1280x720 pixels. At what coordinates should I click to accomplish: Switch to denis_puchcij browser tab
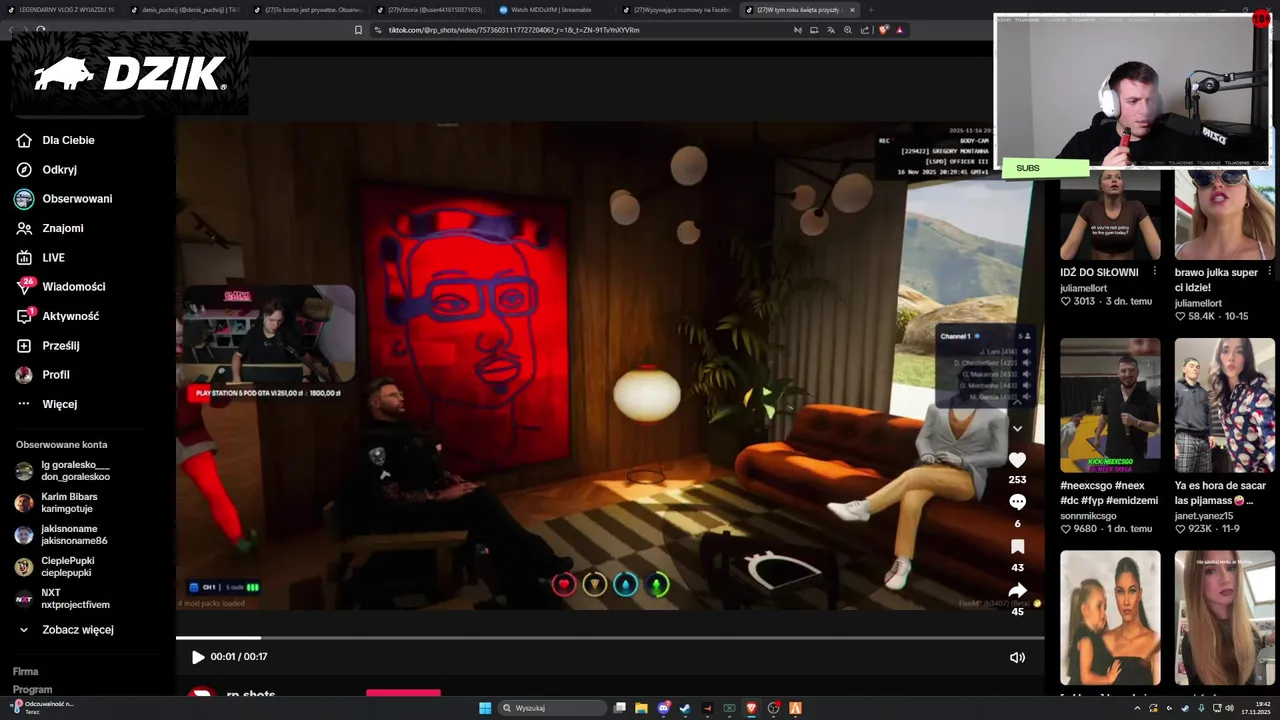coord(185,10)
